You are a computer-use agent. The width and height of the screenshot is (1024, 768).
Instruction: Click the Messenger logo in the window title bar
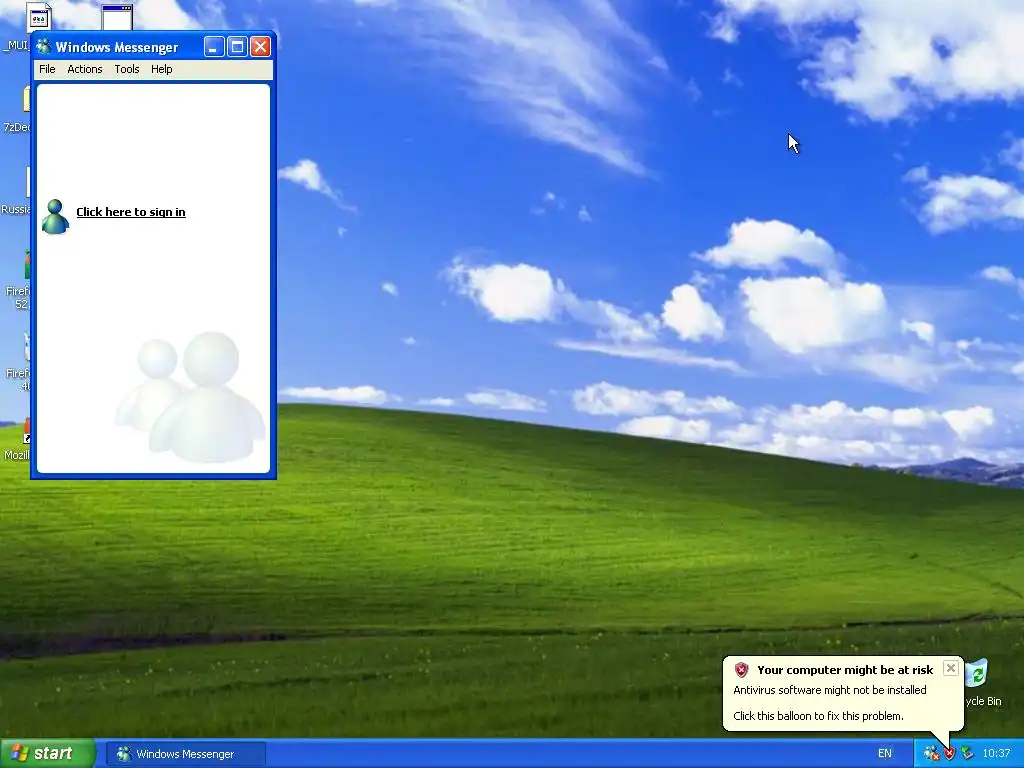point(44,47)
